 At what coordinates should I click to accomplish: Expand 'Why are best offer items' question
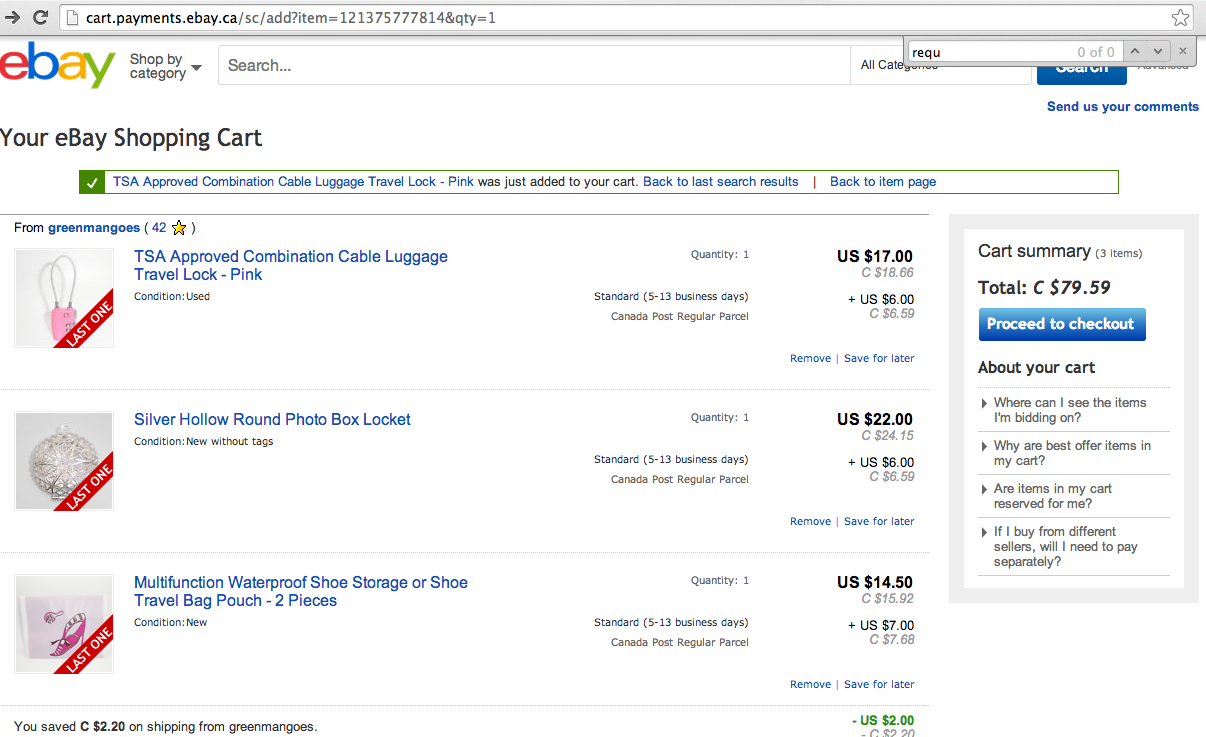coord(1072,453)
